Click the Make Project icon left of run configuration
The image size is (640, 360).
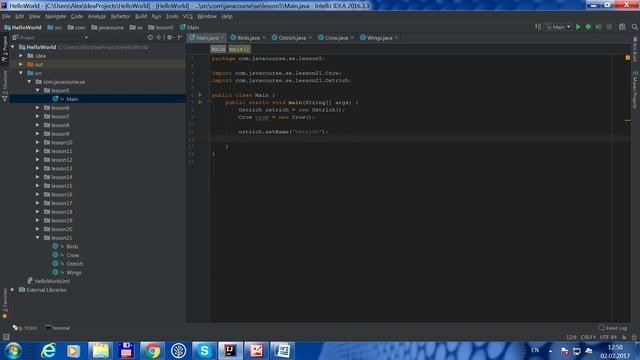(538, 27)
